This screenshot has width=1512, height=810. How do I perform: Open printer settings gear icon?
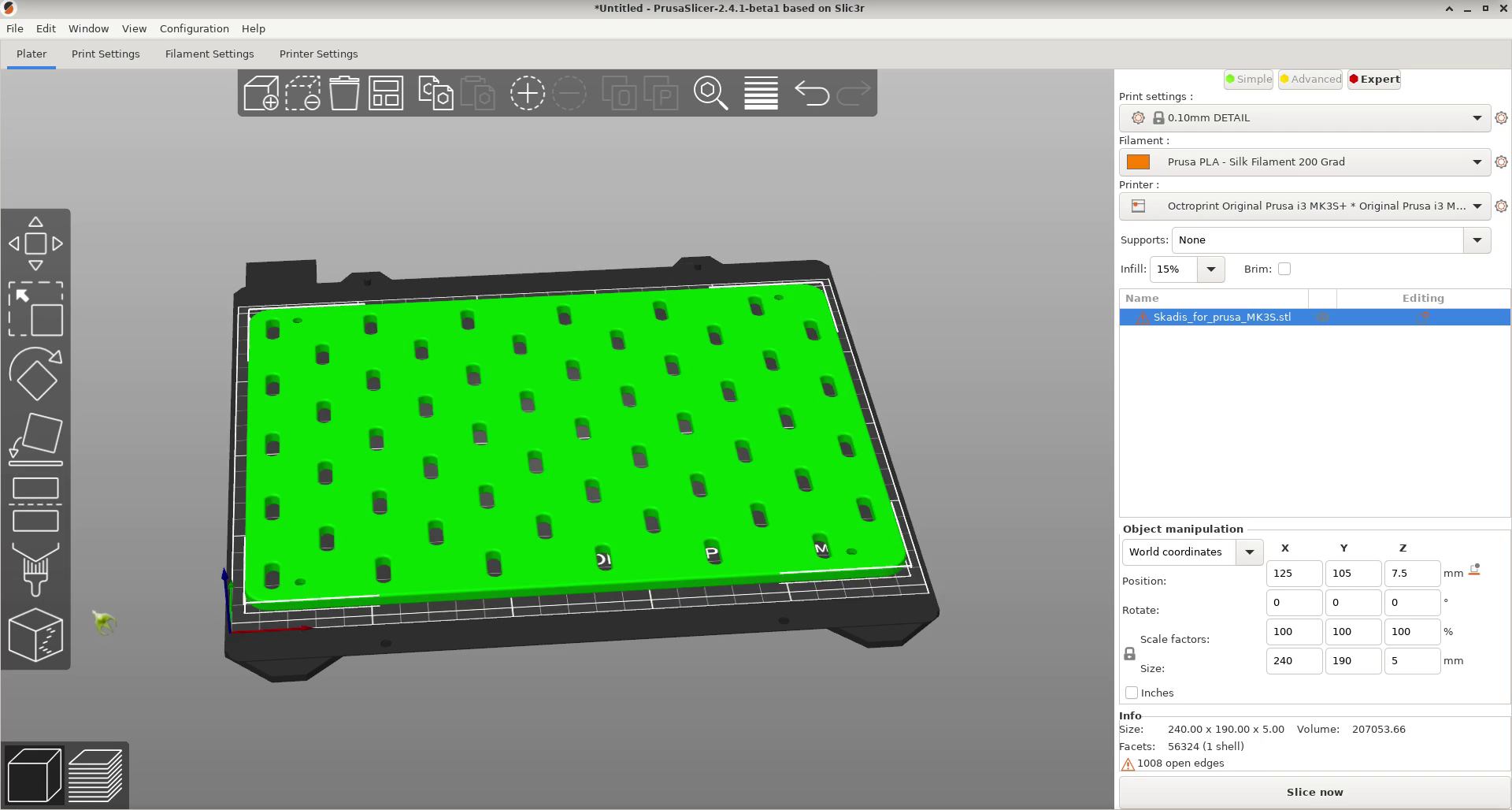[1501, 206]
